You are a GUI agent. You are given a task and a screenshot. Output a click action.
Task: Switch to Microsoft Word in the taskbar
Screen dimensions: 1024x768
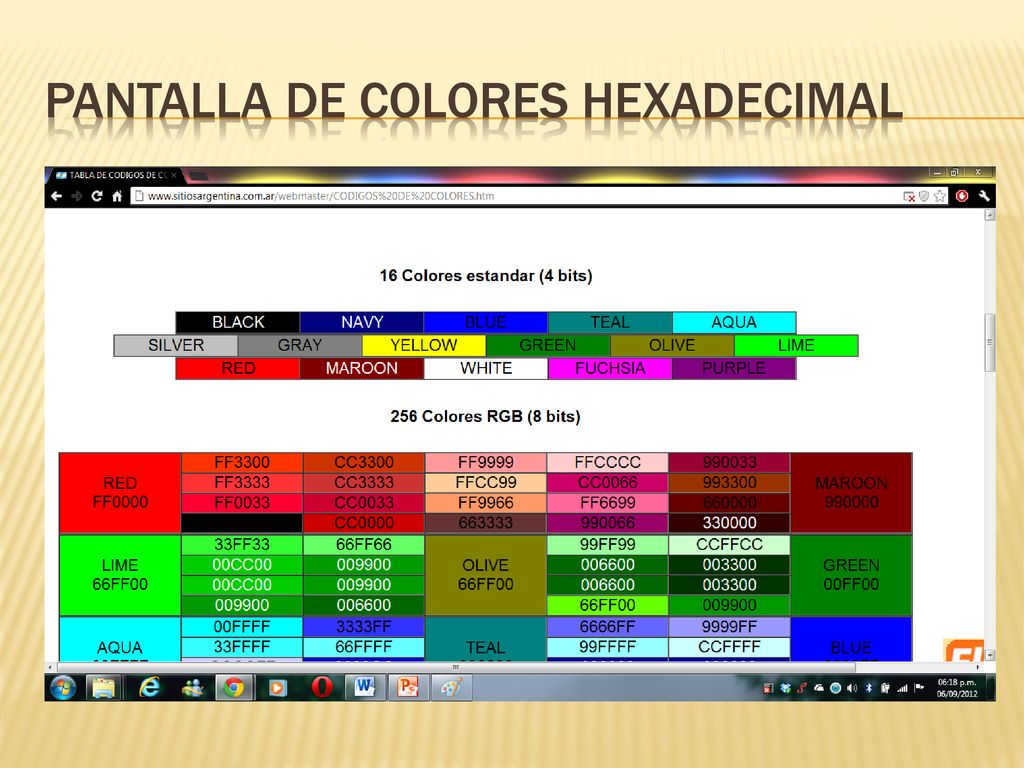point(364,688)
